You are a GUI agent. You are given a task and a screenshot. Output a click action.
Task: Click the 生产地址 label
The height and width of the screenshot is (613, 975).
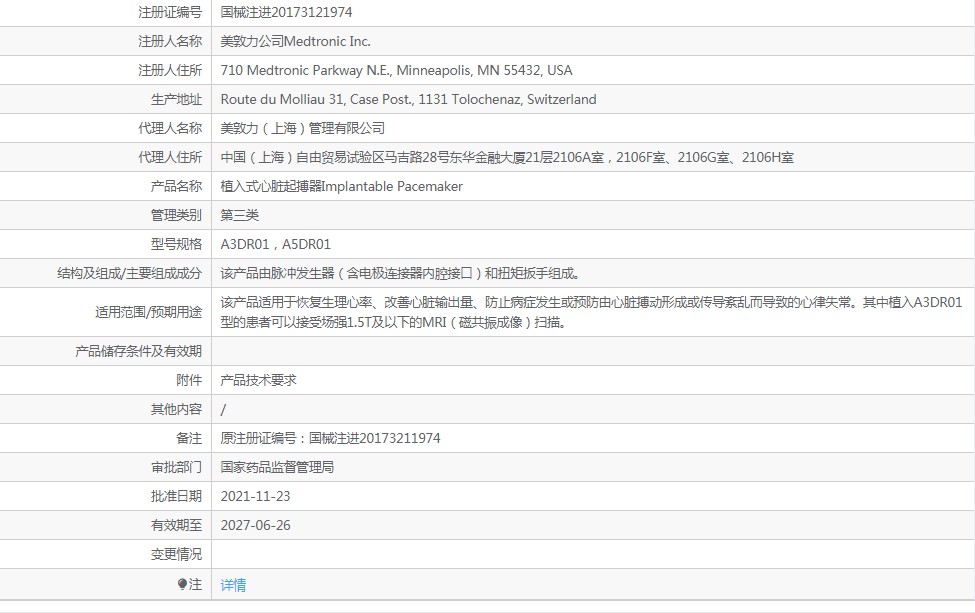pos(177,99)
